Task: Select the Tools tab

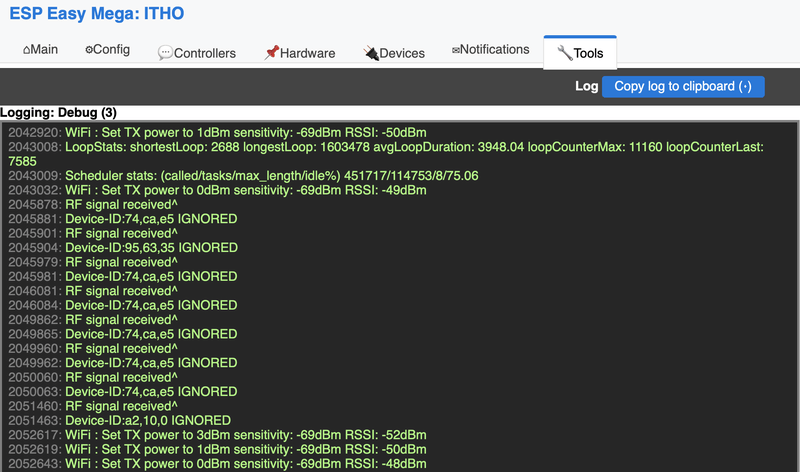Action: click(580, 53)
